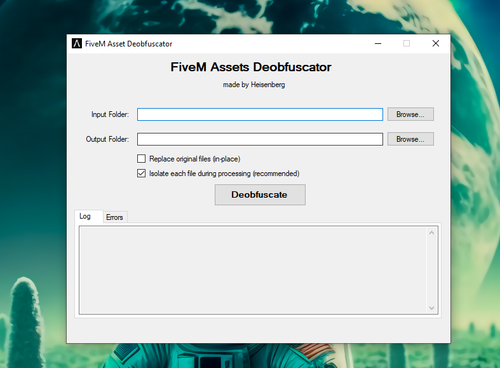Click the 'FiveM Assets Deobfuscator' heading
This screenshot has height=368, width=500.
tap(251, 67)
